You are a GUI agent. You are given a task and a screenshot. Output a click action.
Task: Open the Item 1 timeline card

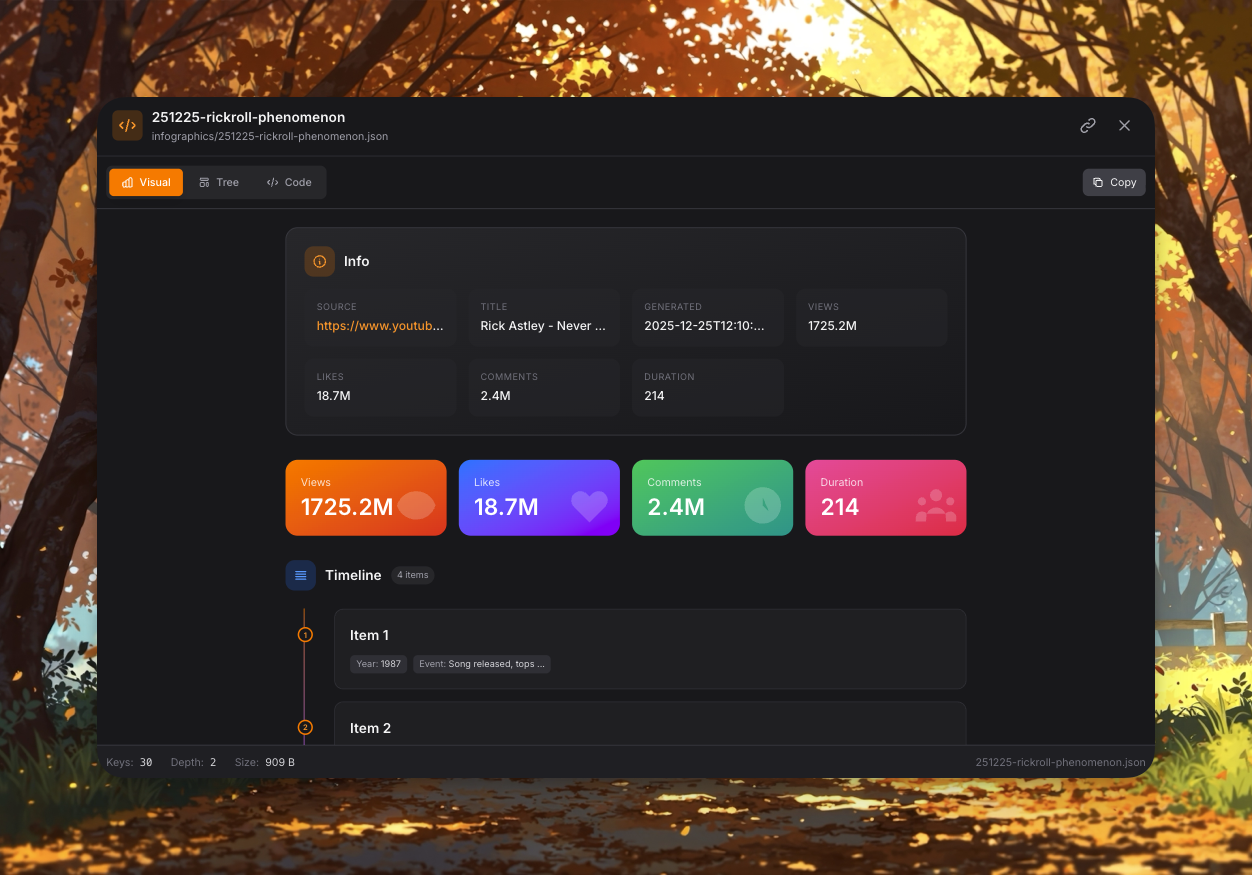pyautogui.click(x=650, y=649)
